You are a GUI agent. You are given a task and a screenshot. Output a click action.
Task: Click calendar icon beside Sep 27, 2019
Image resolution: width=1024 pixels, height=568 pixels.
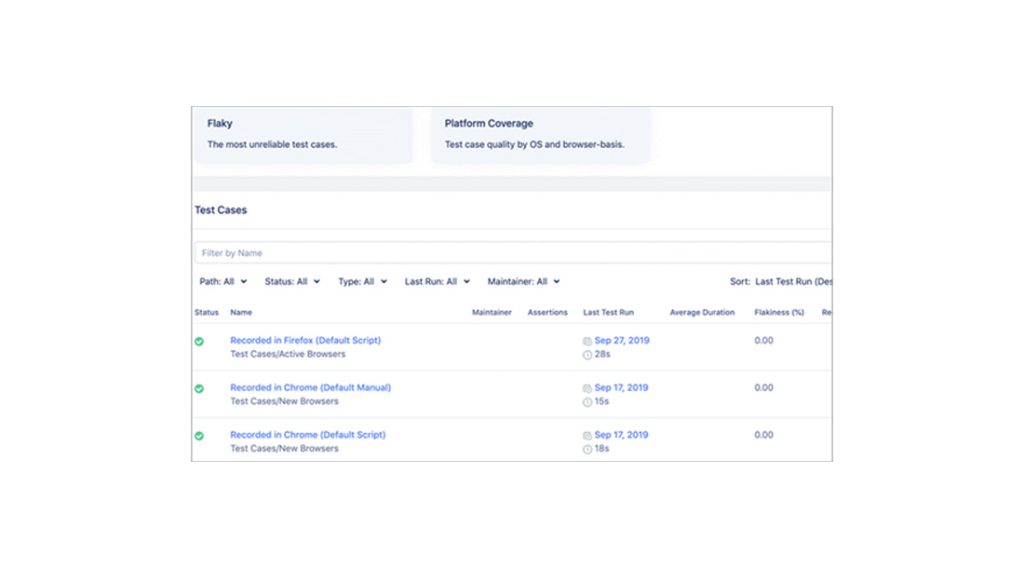tap(587, 341)
